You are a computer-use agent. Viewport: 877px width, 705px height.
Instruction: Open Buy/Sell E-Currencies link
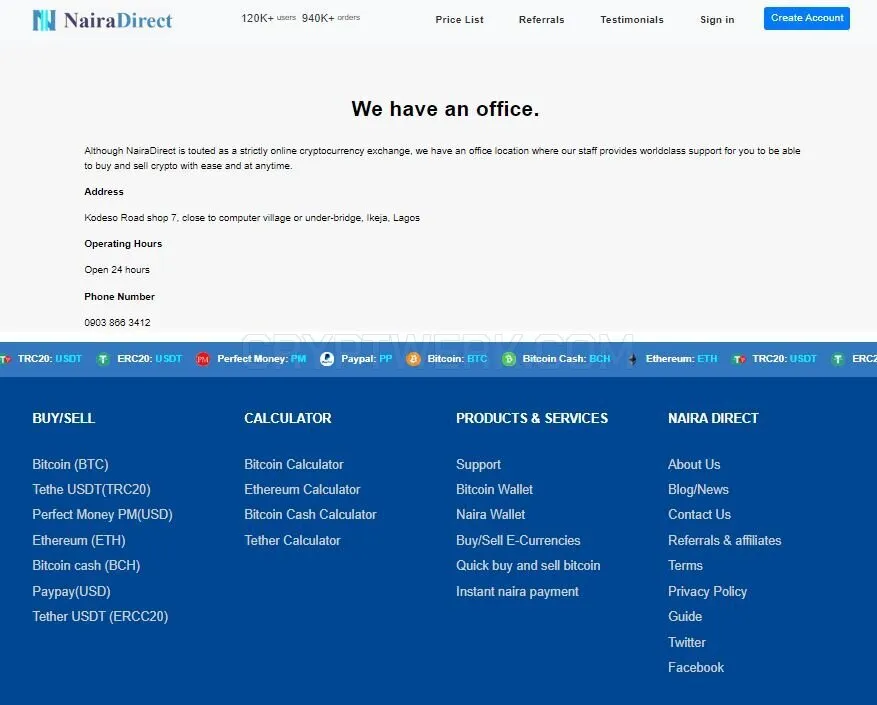[518, 540]
